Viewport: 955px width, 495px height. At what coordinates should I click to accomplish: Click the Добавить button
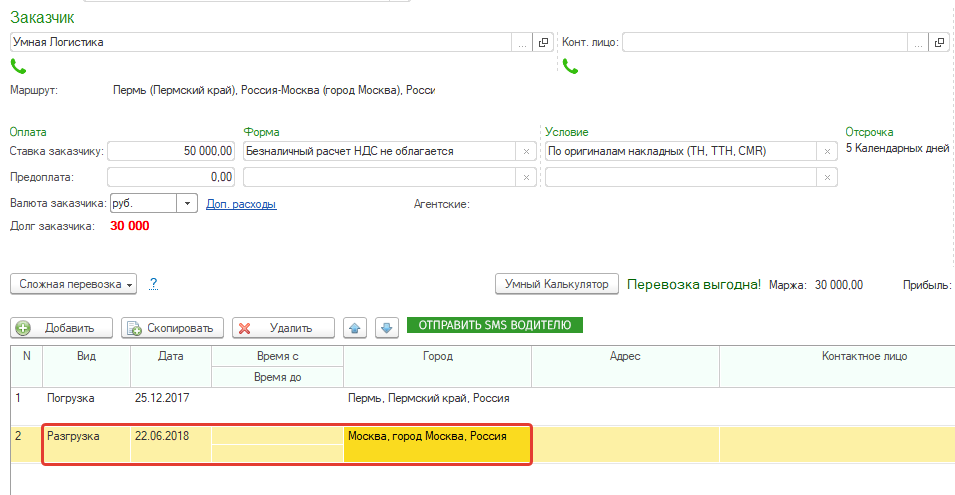click(x=62, y=328)
